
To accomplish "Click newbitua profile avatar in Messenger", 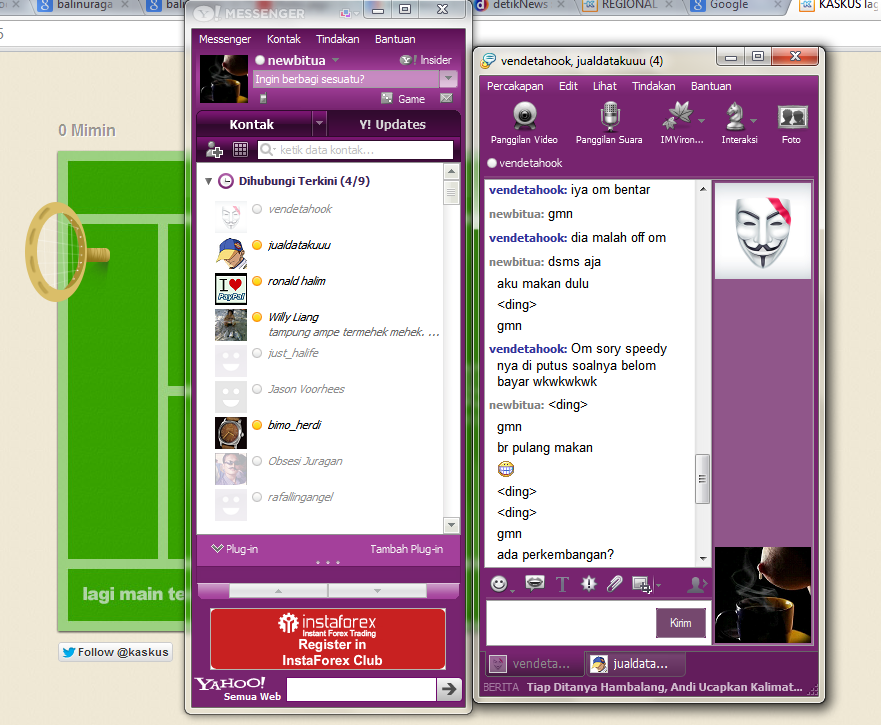I will tap(224, 79).
